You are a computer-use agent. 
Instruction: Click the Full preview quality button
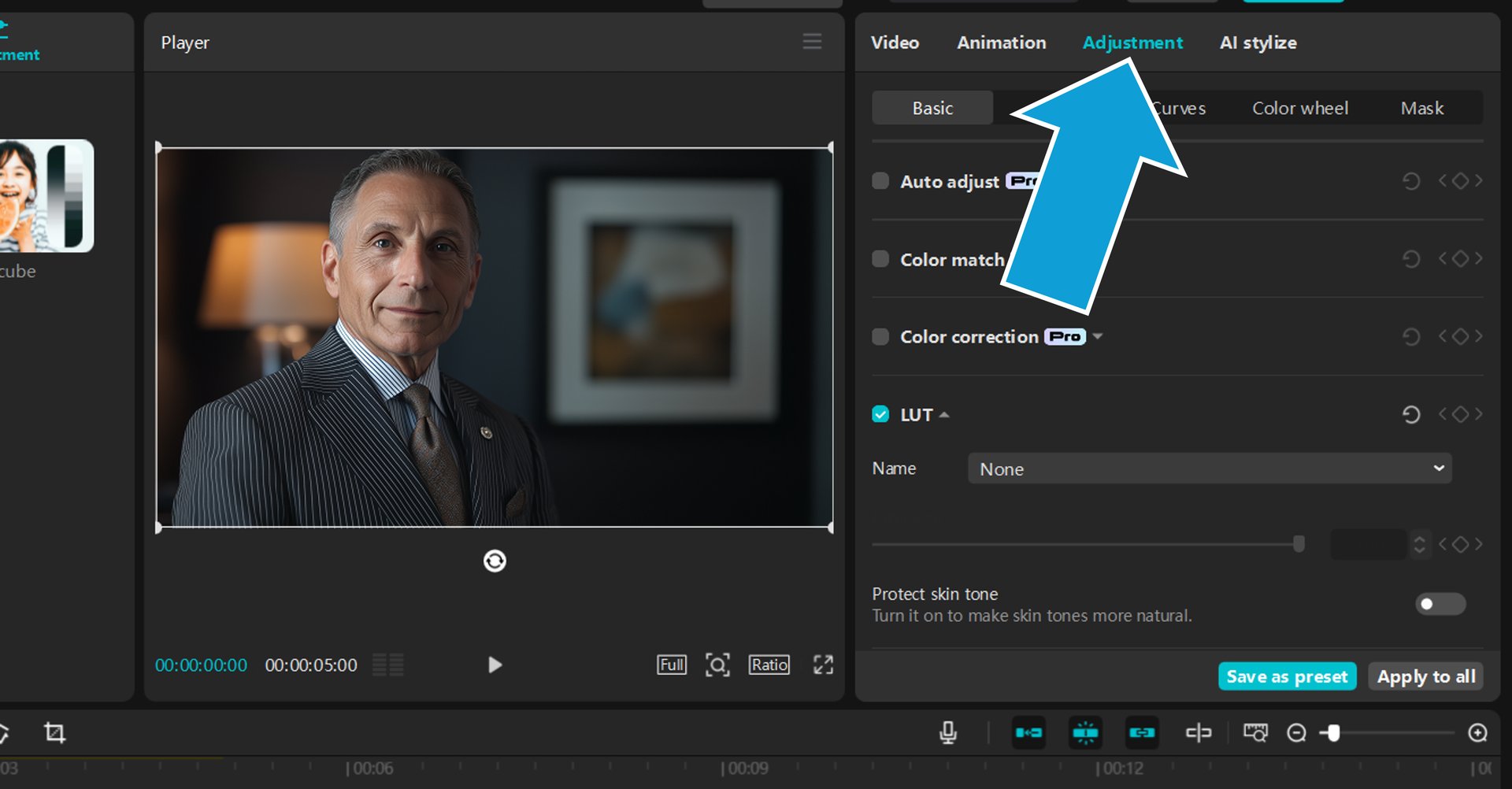672,665
